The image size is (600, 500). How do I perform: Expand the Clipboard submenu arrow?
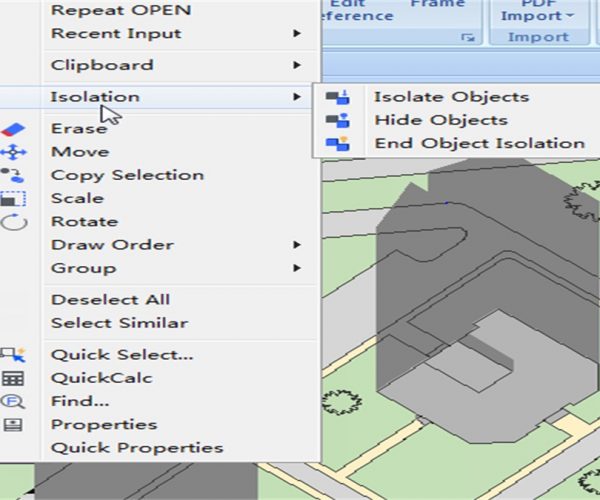click(x=297, y=65)
